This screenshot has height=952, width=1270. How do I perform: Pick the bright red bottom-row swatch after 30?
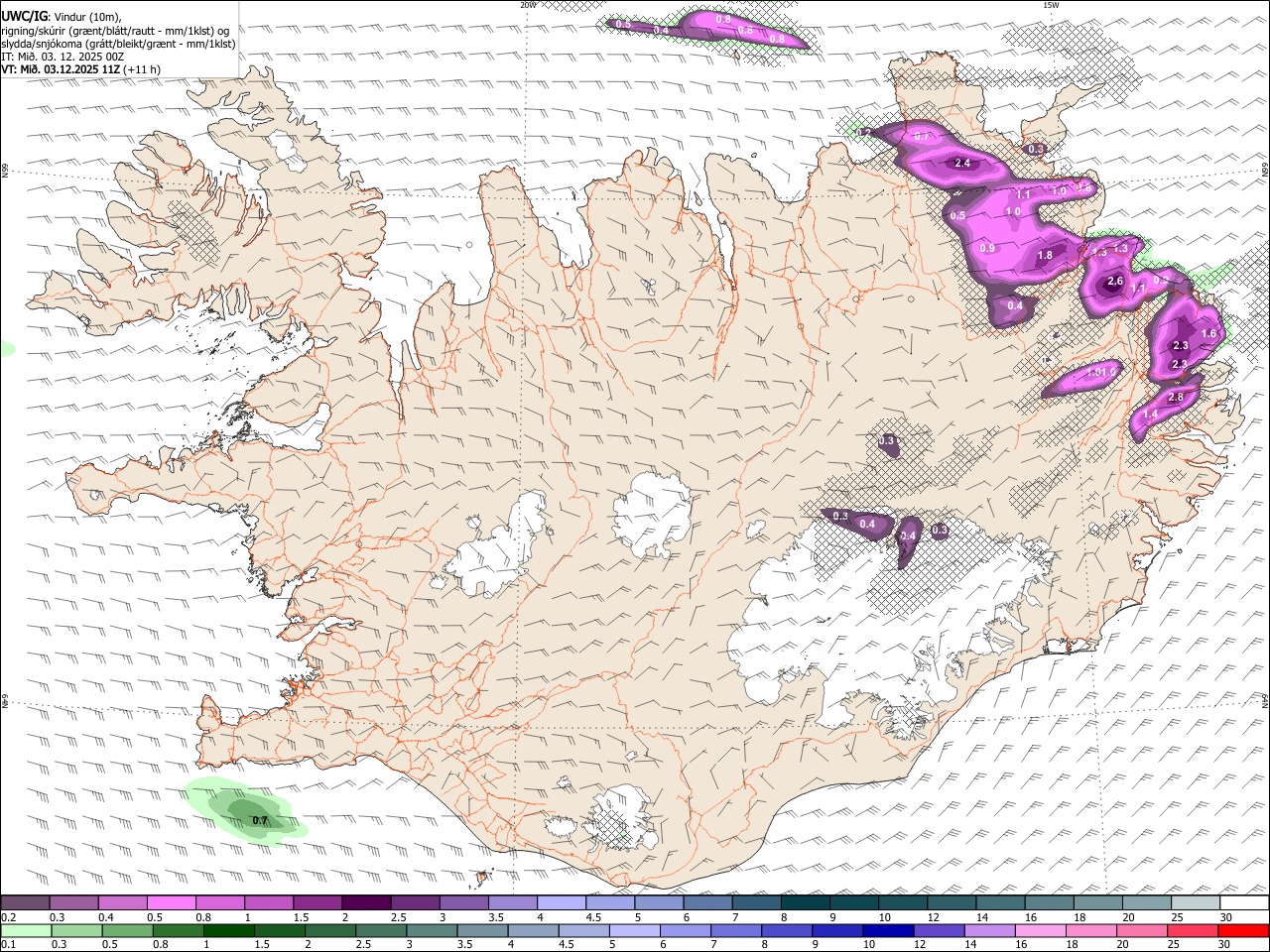click(1244, 930)
